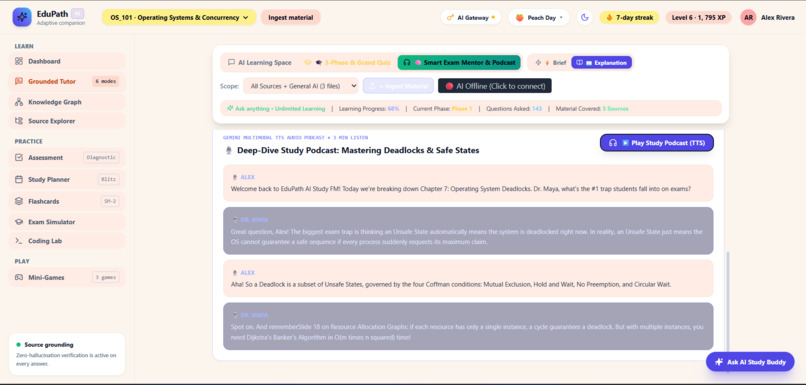The width and height of the screenshot is (806, 385).
Task: Click the Ingest material header button
Action: (x=291, y=17)
